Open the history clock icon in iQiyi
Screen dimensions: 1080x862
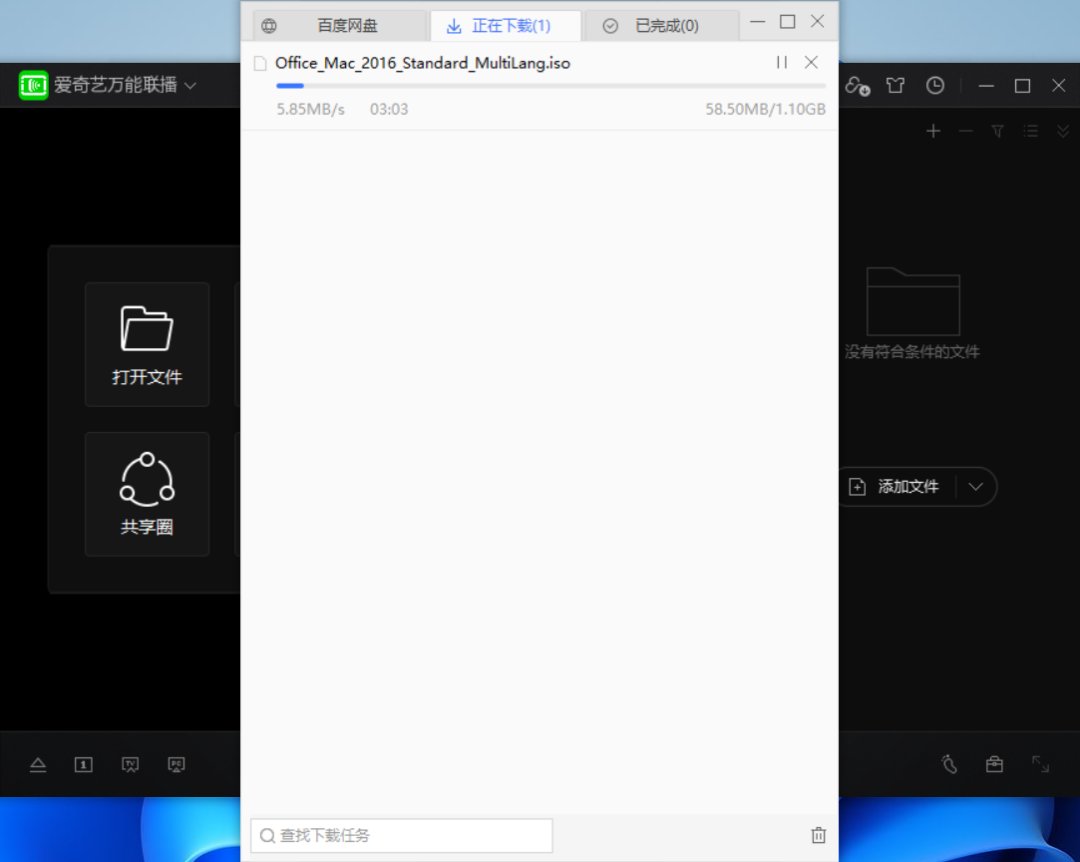click(x=935, y=85)
